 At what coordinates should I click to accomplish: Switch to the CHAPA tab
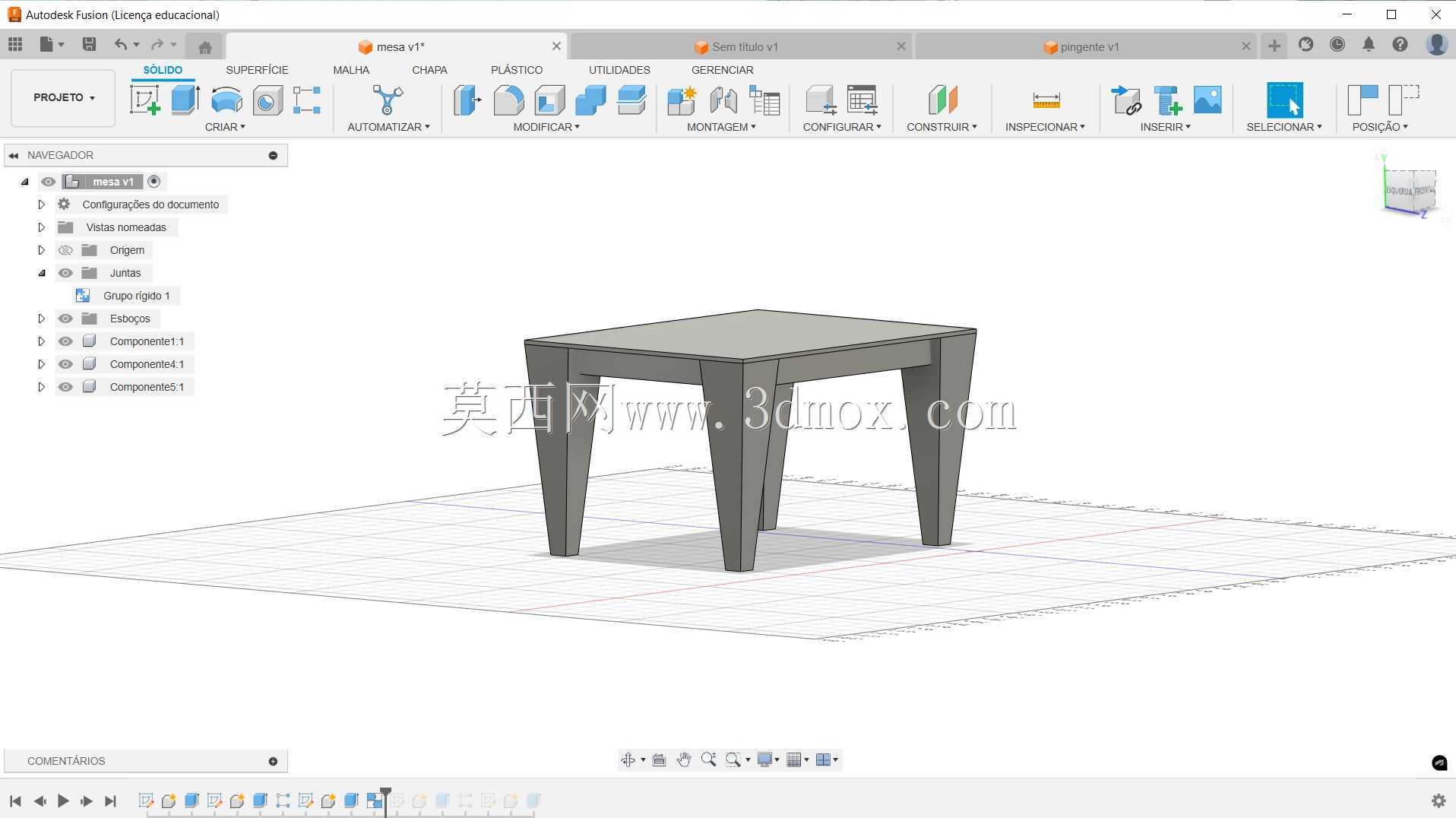click(x=429, y=70)
